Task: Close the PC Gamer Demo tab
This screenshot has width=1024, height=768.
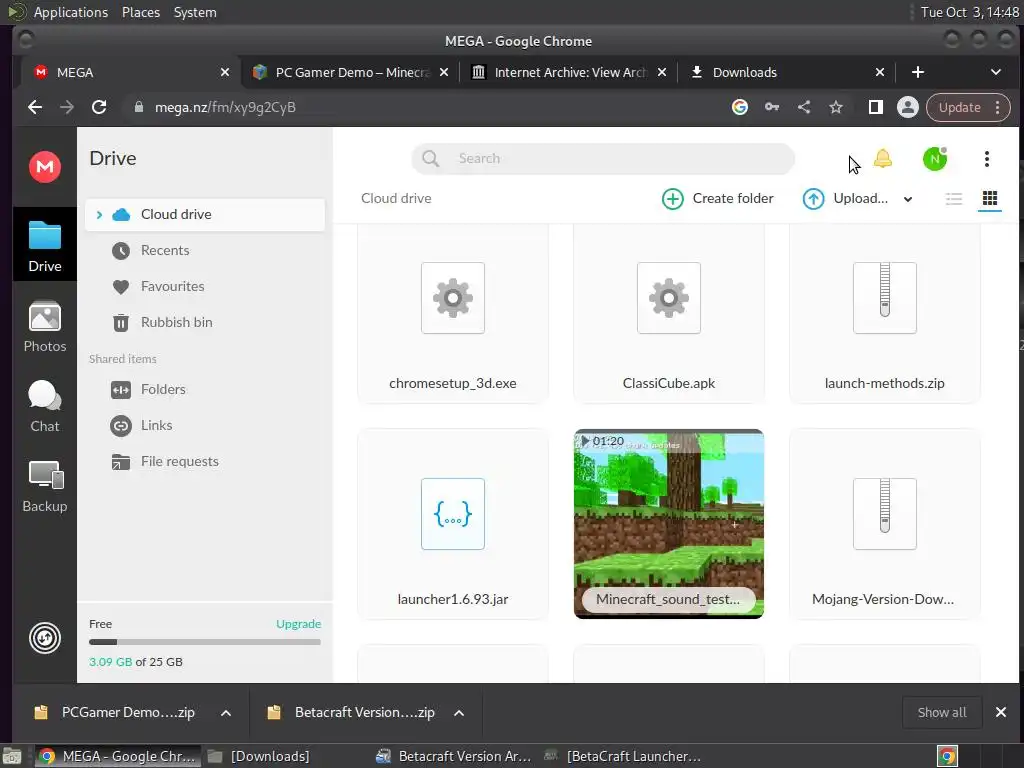Action: click(443, 72)
